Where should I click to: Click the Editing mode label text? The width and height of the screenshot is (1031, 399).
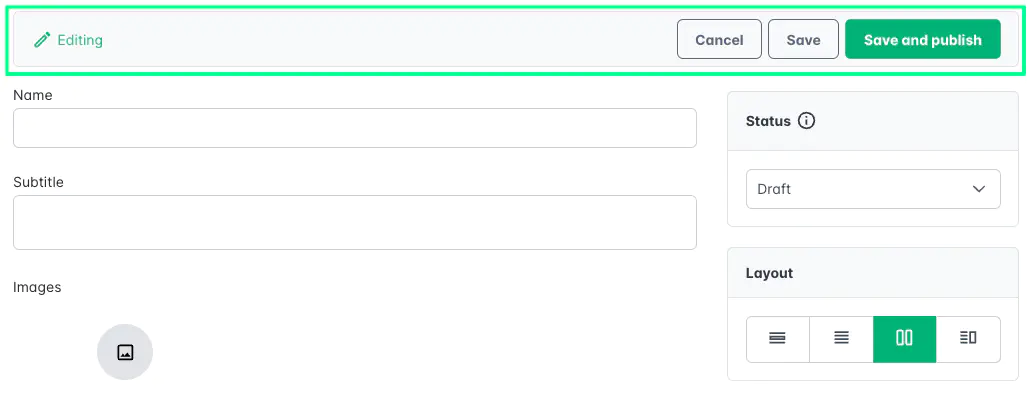(x=80, y=40)
